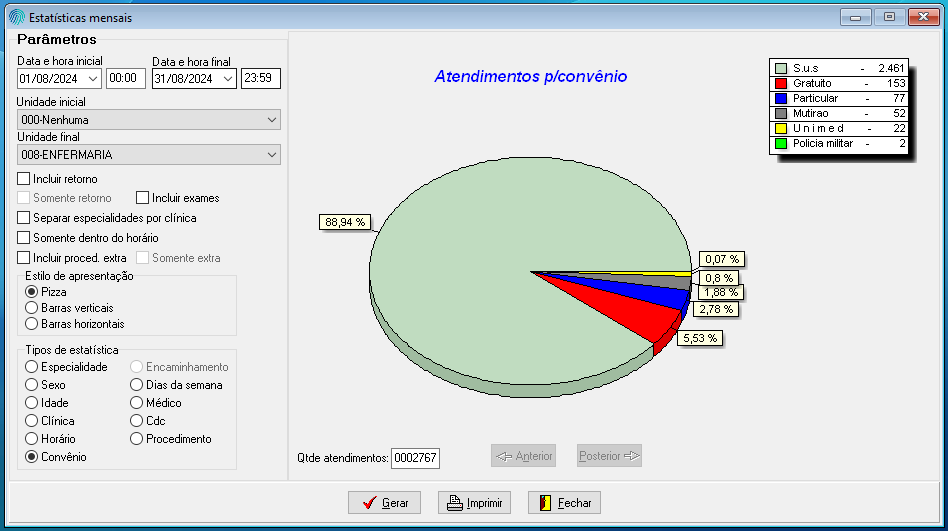Select Barras verticais presentation style
Viewport: 948px width, 531px height.
[x=32, y=308]
